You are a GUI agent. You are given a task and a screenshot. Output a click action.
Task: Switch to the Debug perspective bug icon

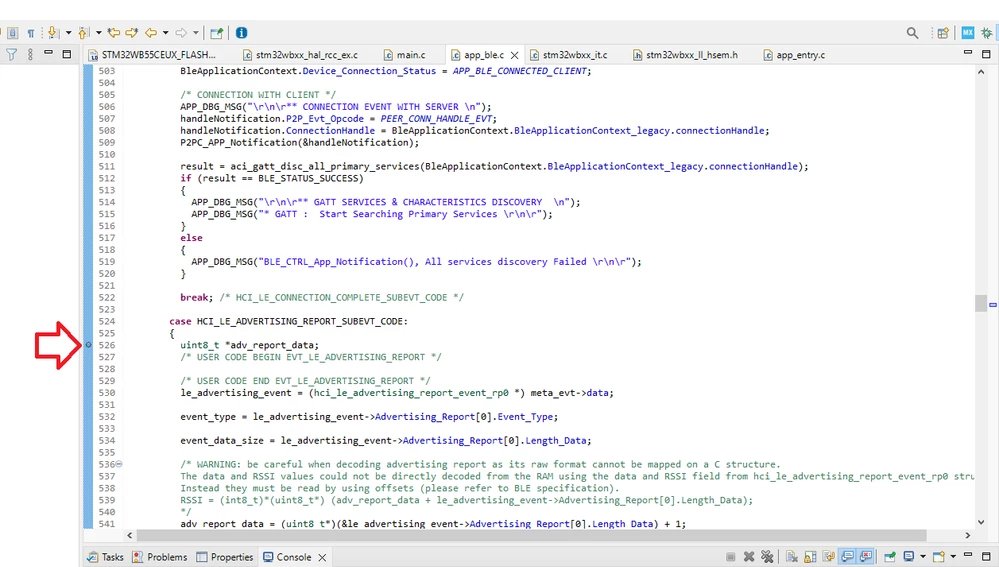click(x=987, y=32)
